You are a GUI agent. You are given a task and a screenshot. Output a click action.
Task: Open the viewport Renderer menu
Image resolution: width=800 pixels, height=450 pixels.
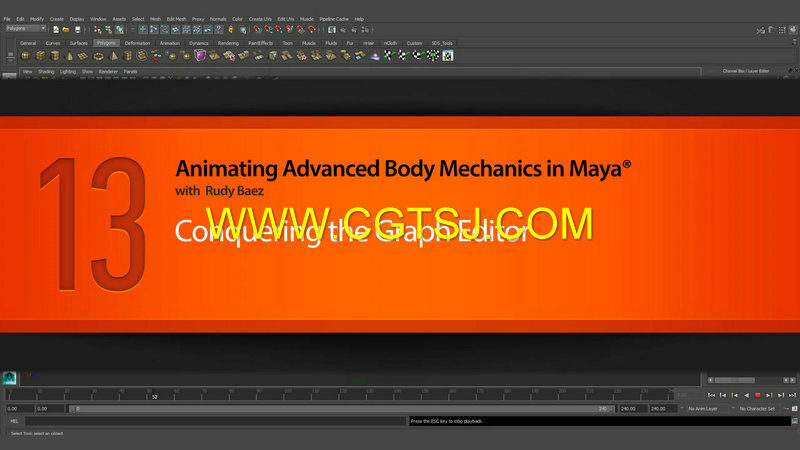coord(108,71)
